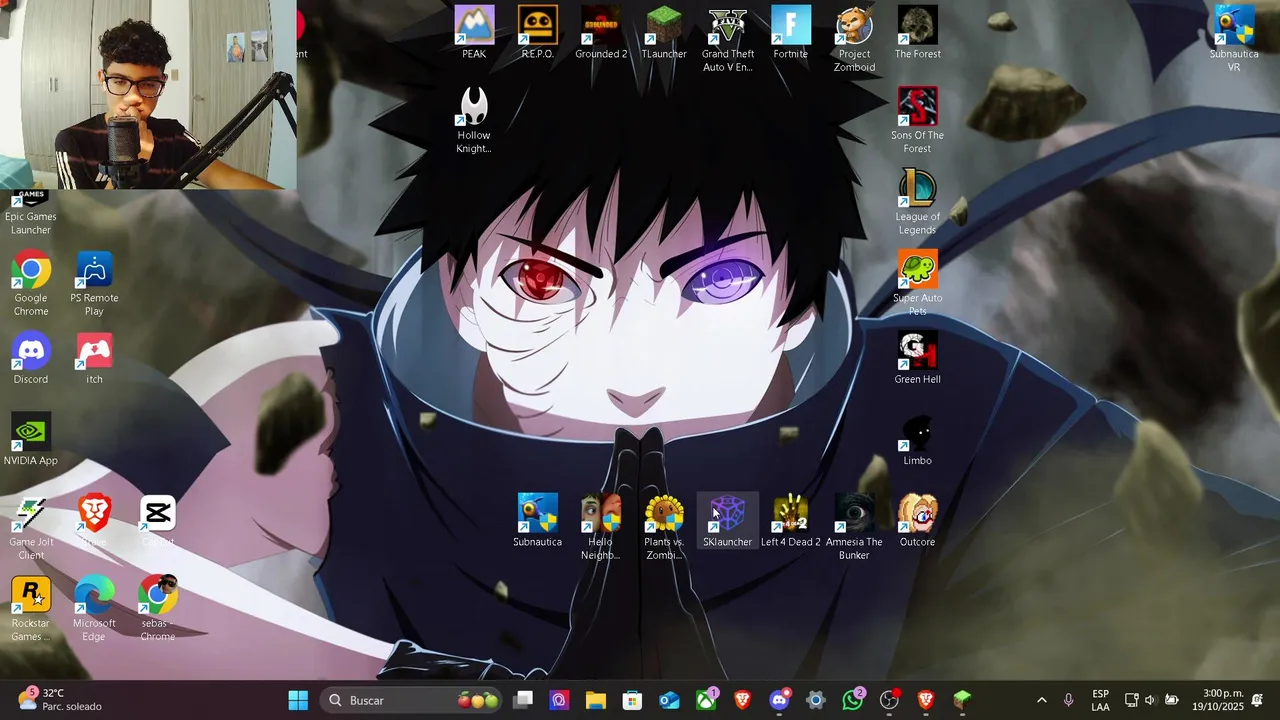Open the Windows Start menu

(x=298, y=700)
